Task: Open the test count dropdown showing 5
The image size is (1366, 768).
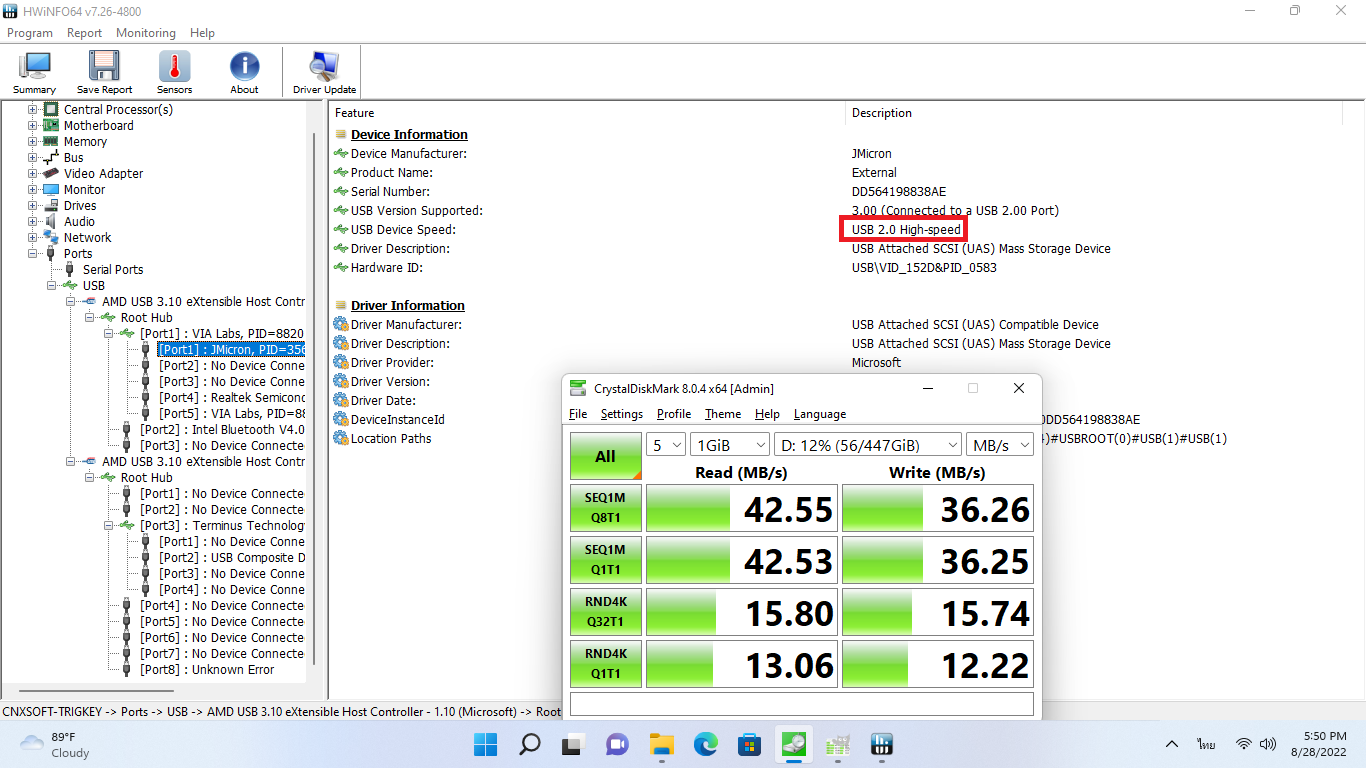Action: coord(666,445)
